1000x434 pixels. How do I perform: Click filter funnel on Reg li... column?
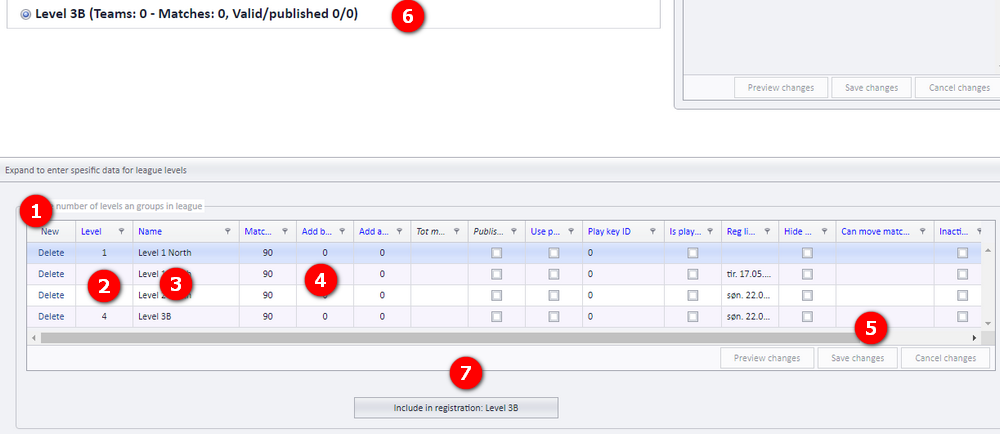[x=767, y=231]
